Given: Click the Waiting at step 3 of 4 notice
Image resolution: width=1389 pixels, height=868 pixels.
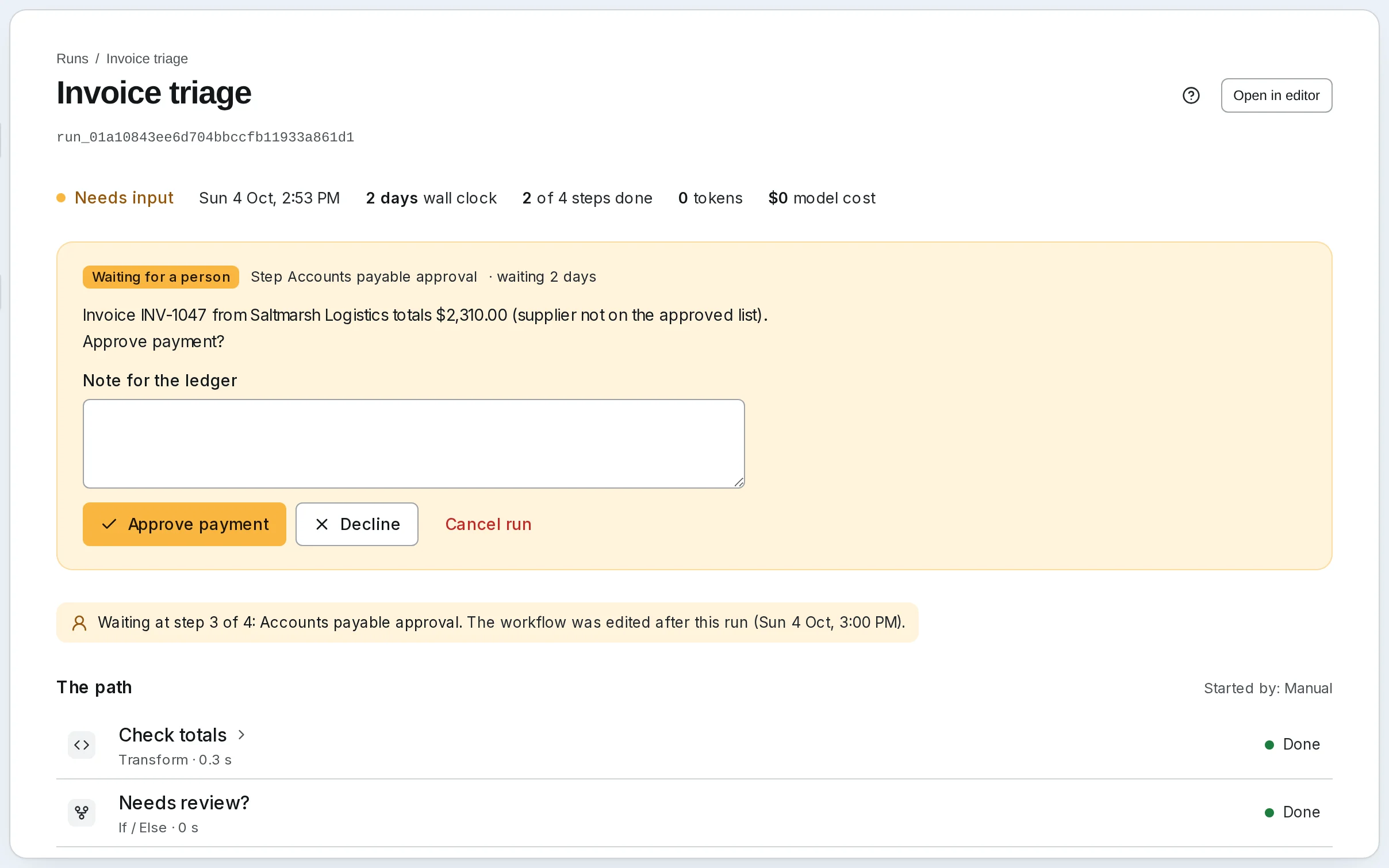Looking at the screenshot, I should (487, 623).
